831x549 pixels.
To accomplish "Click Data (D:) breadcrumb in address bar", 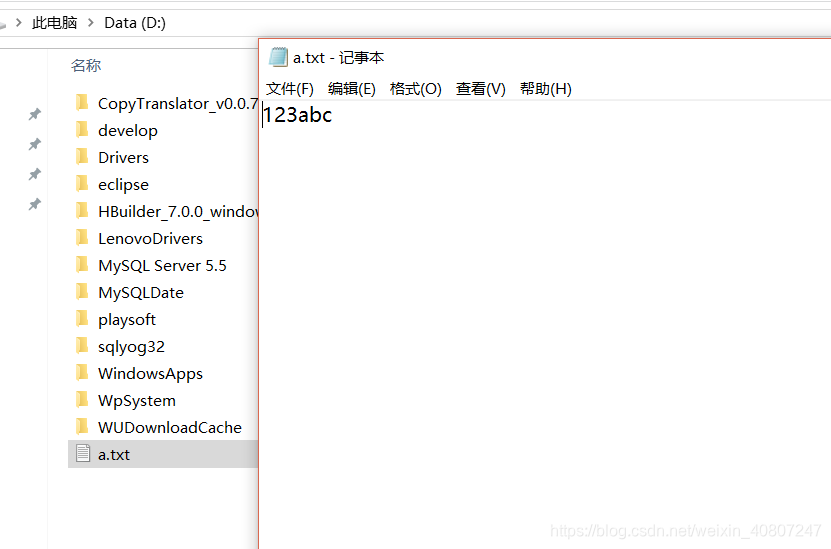I will [x=135, y=23].
